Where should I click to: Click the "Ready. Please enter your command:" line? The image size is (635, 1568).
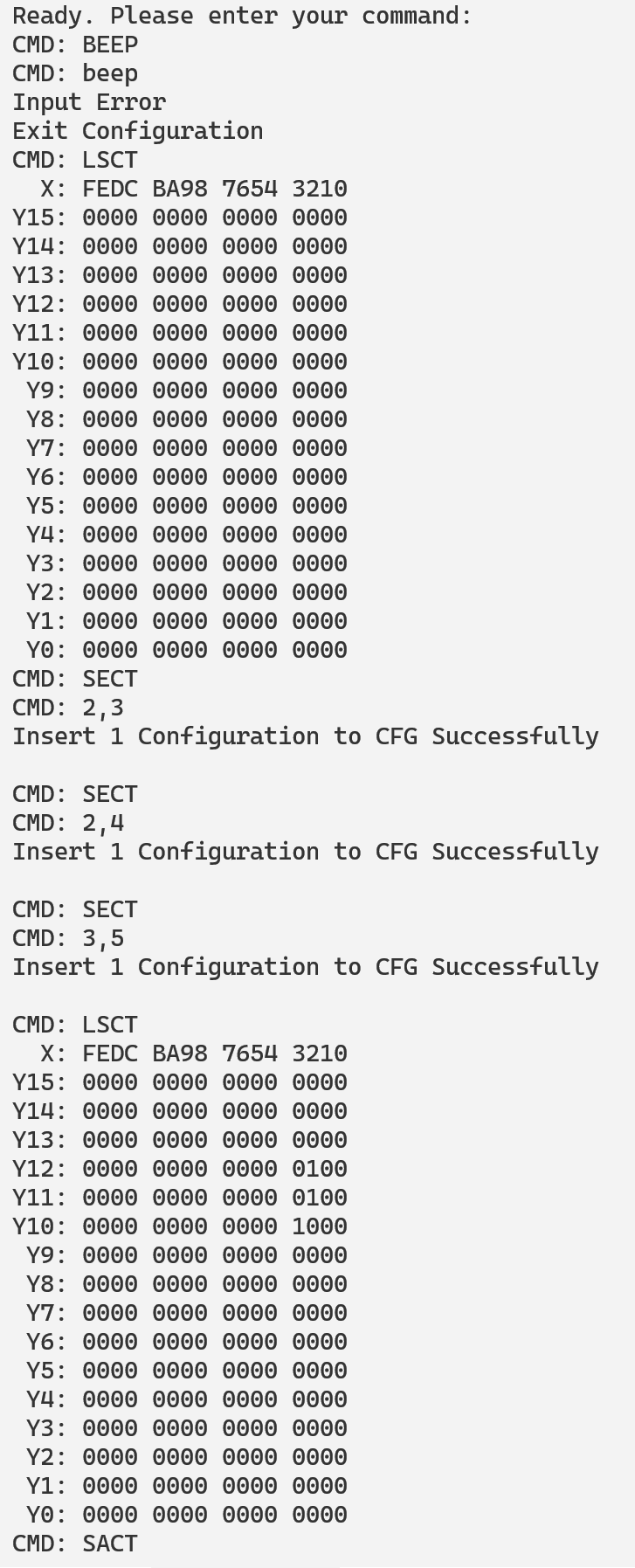click(x=241, y=16)
